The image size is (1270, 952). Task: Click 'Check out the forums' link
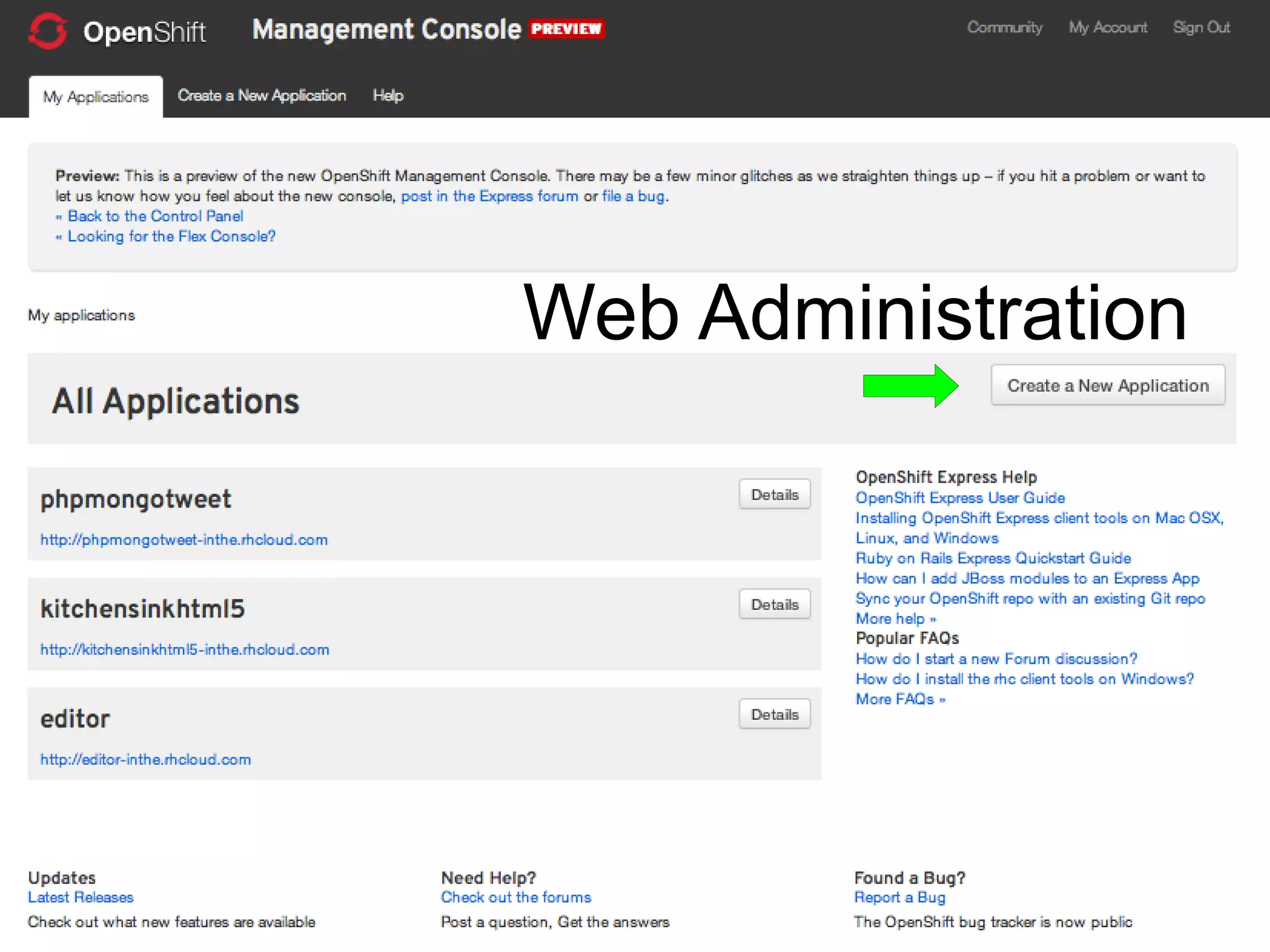pos(516,897)
